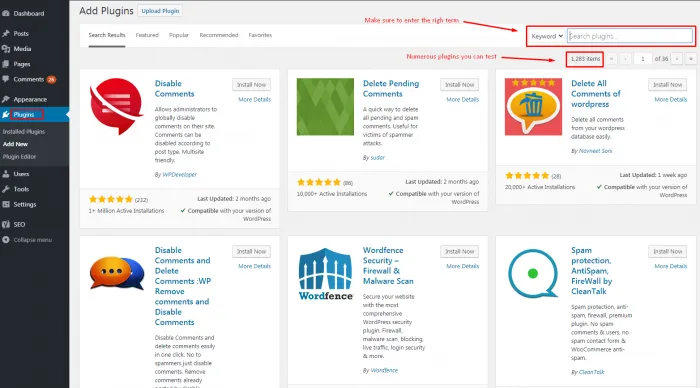The width and height of the screenshot is (700, 388).
Task: Open author link sudar
Action: [378, 158]
